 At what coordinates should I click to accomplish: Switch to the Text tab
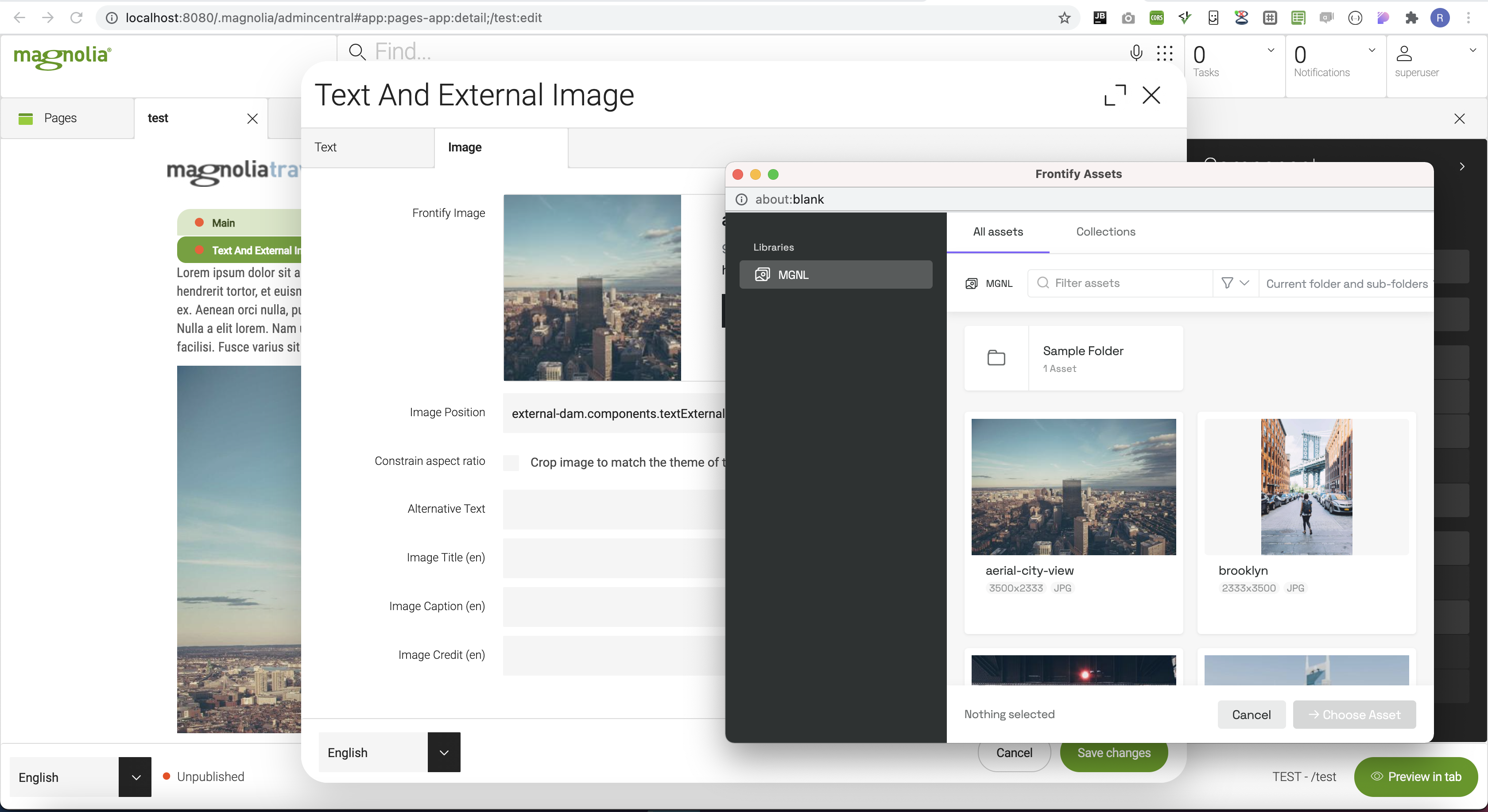(x=368, y=147)
